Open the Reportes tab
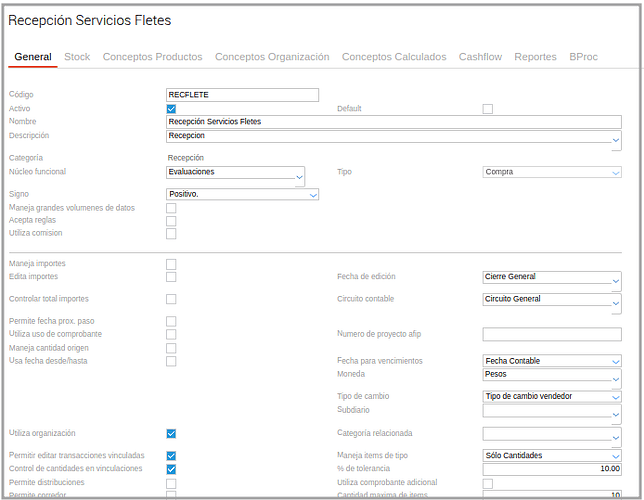Screen dimensions: 644x500 coord(535,57)
